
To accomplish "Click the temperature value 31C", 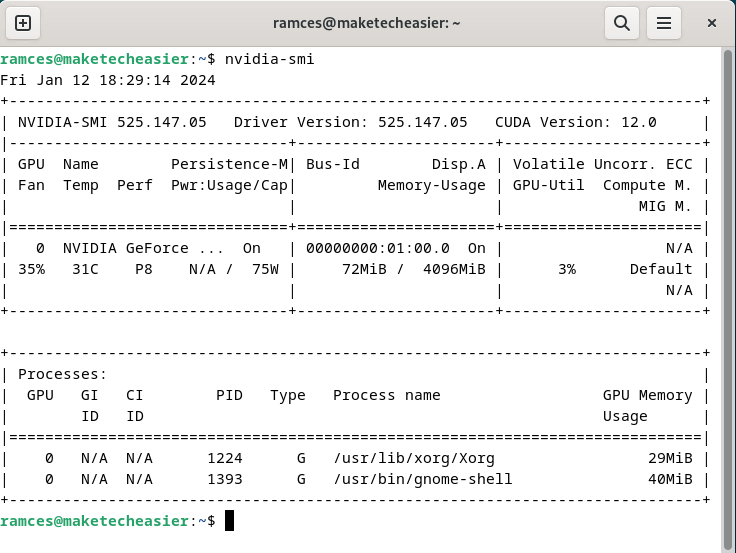I will 85,269.
